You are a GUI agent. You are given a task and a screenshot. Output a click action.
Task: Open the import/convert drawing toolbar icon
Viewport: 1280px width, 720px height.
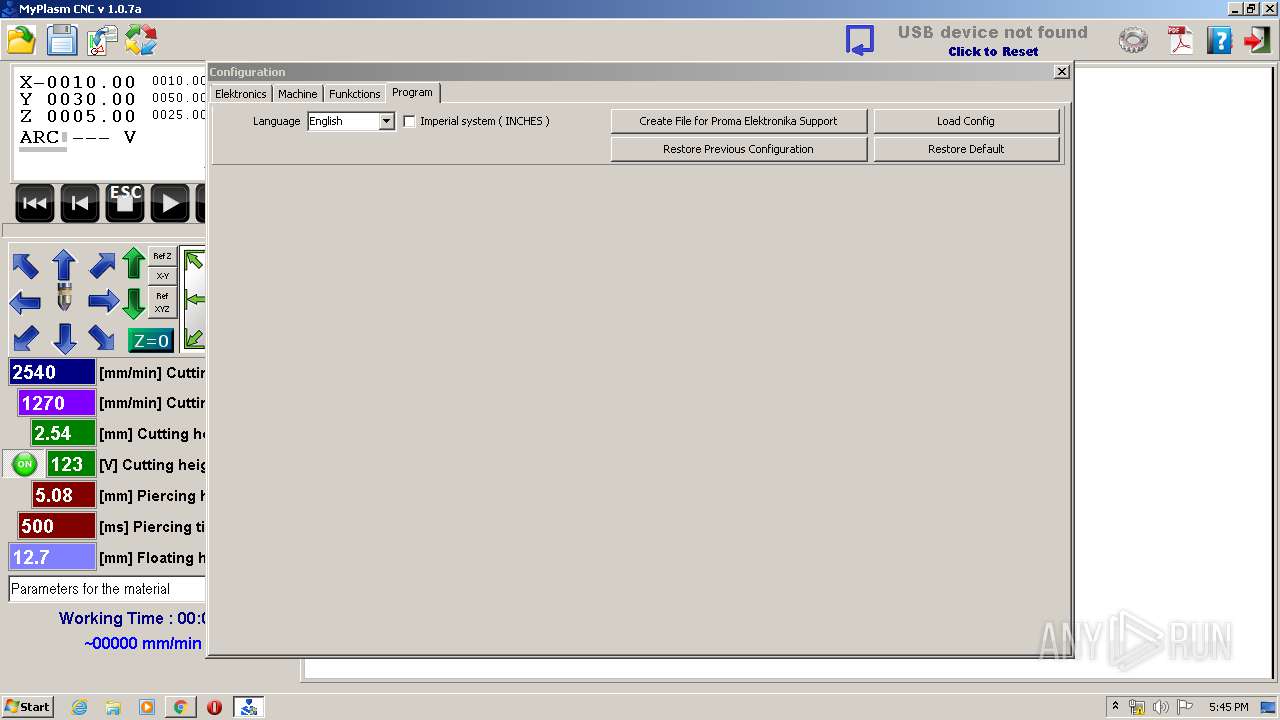[x=102, y=40]
